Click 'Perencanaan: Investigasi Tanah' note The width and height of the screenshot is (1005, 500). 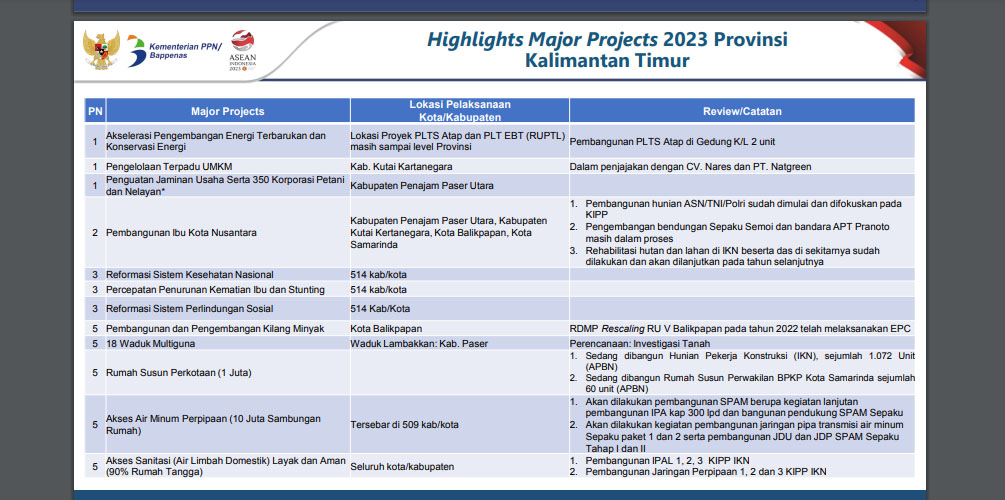click(633, 343)
